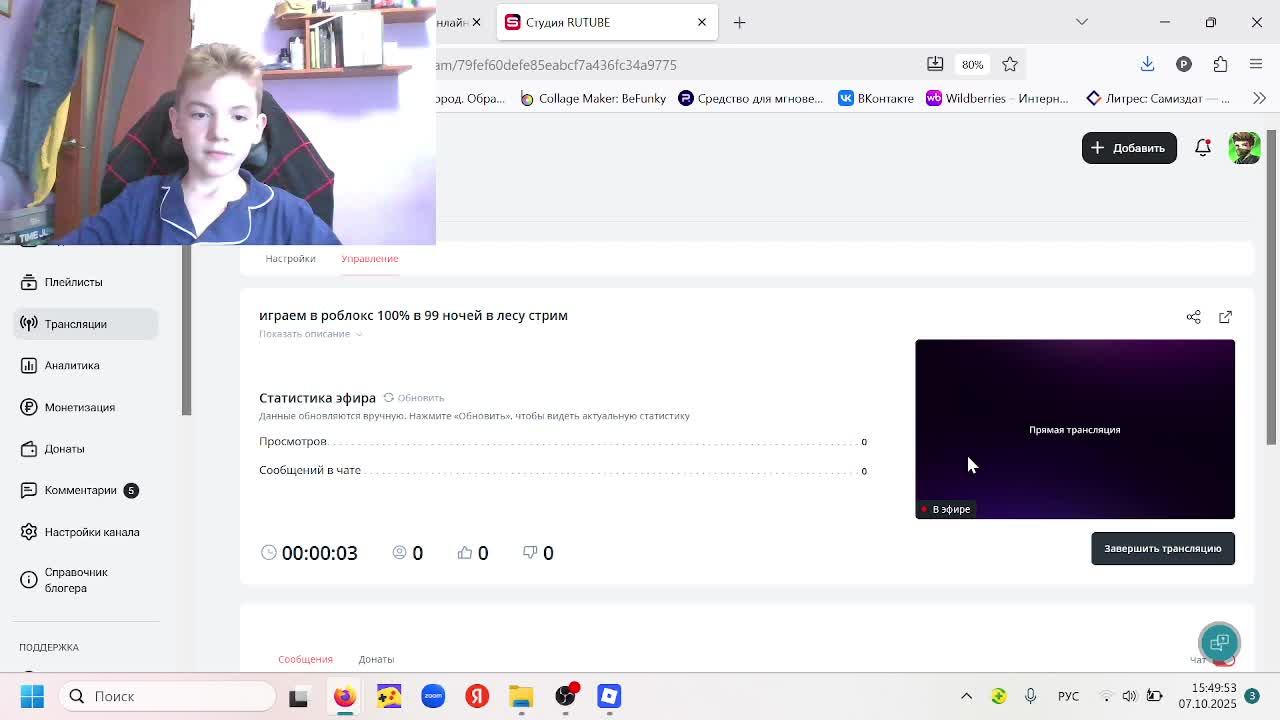Refresh stream statistics with Обновить
1280x720 pixels.
click(414, 398)
